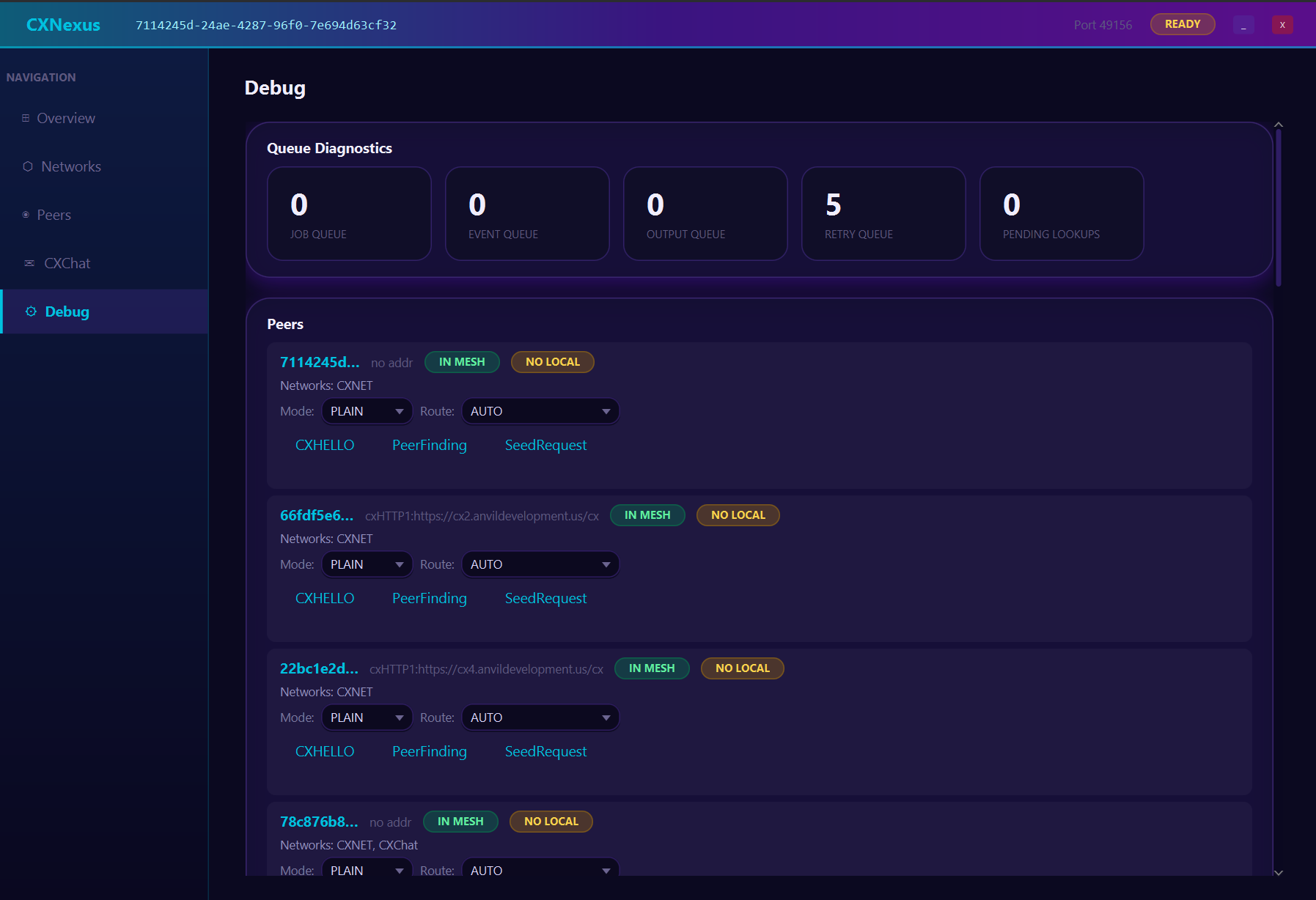The image size is (1316, 900).
Task: Click the NO LOCAL badge for 22bc1e2d
Action: pyautogui.click(x=743, y=668)
